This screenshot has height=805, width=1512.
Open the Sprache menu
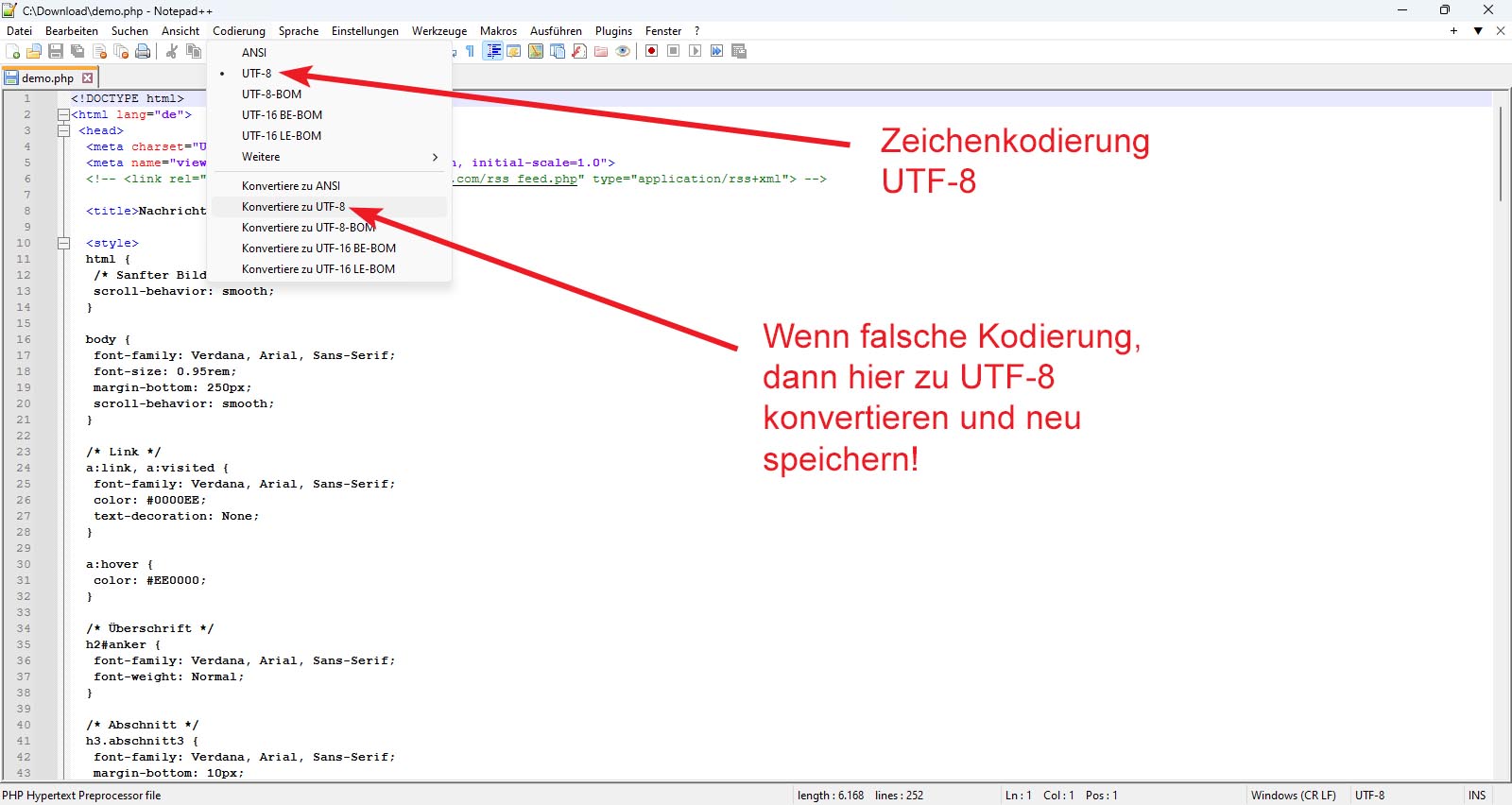[298, 31]
